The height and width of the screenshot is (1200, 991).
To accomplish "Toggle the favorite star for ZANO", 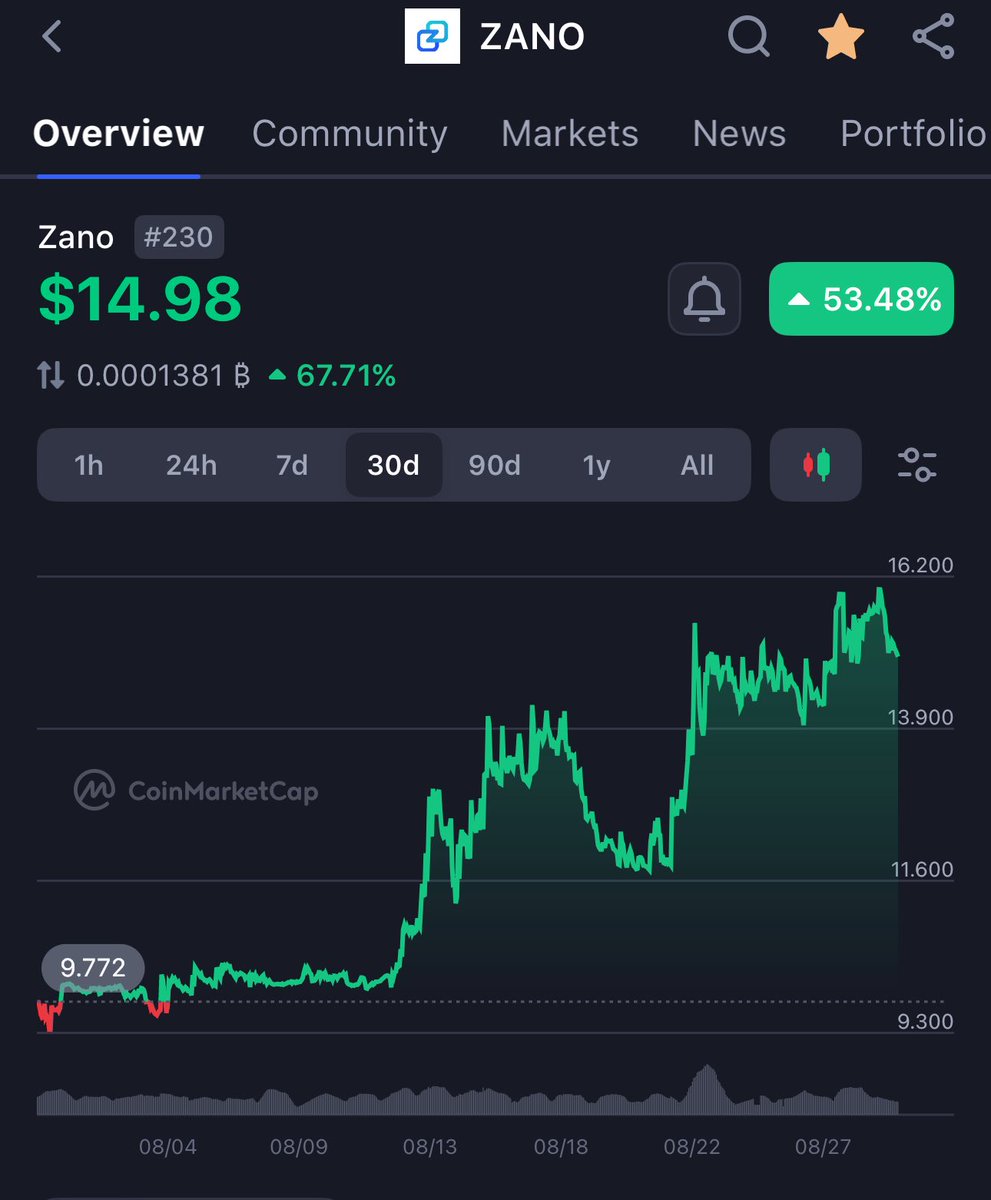I will click(841, 37).
